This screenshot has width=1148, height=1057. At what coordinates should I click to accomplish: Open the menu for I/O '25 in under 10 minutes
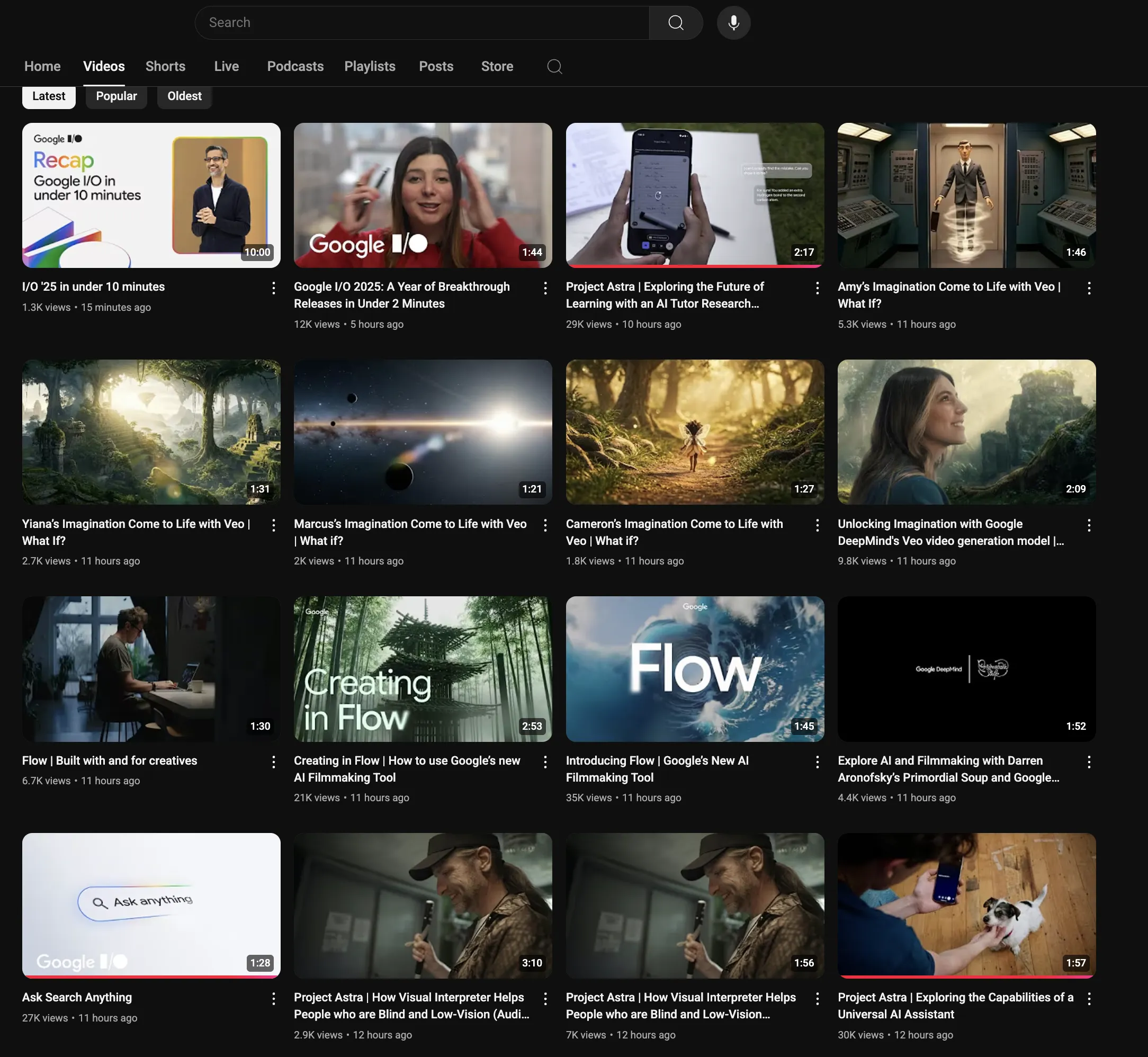click(x=273, y=288)
